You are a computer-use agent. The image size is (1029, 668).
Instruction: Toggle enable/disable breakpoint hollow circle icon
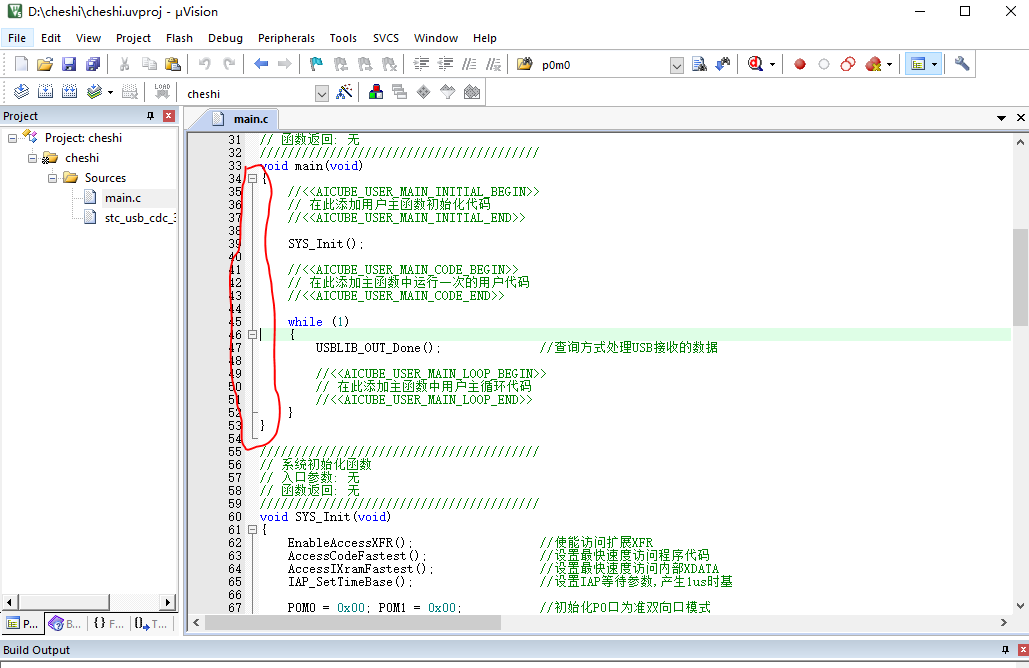coord(824,64)
